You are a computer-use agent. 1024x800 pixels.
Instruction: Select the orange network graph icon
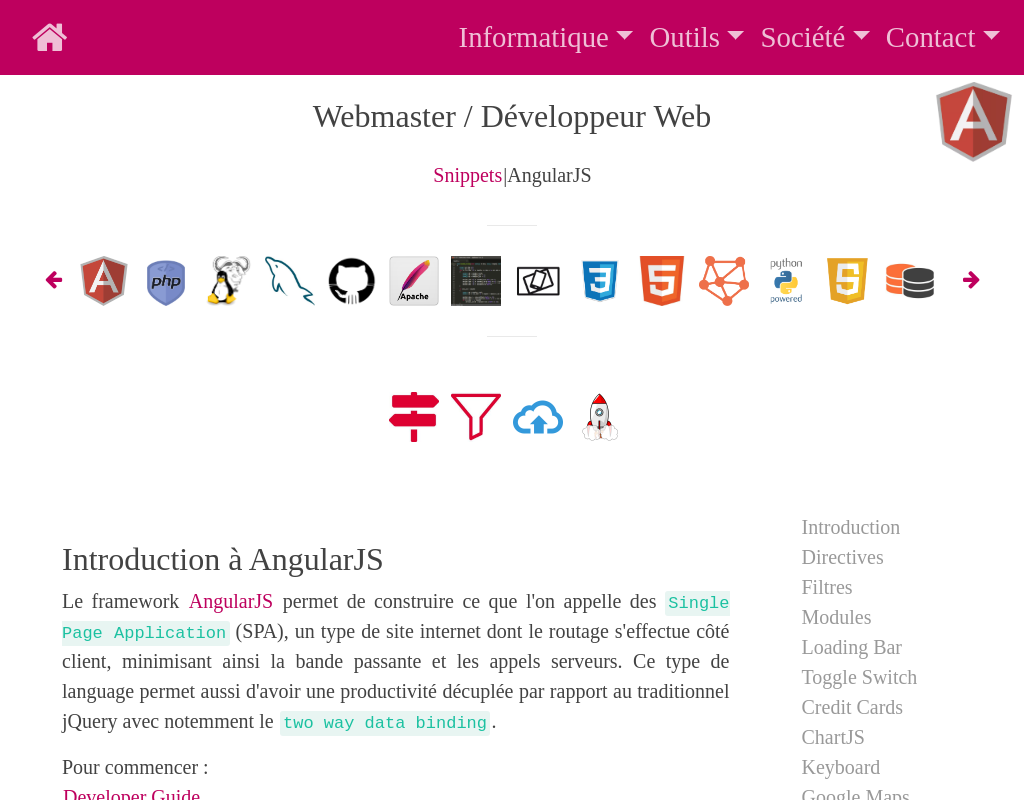point(724,281)
